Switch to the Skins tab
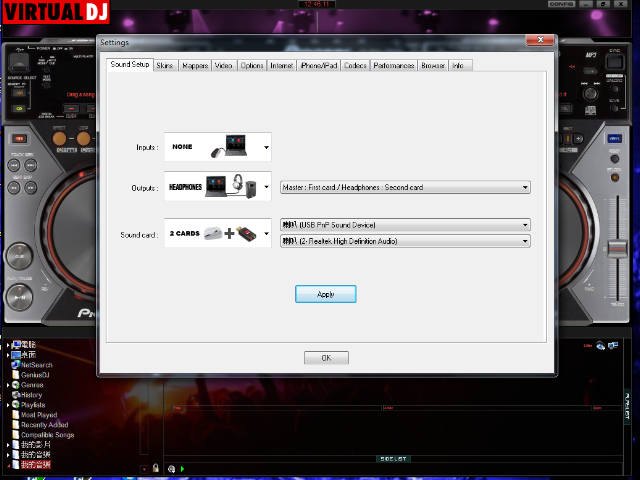Image resolution: width=640 pixels, height=480 pixels. click(x=165, y=66)
